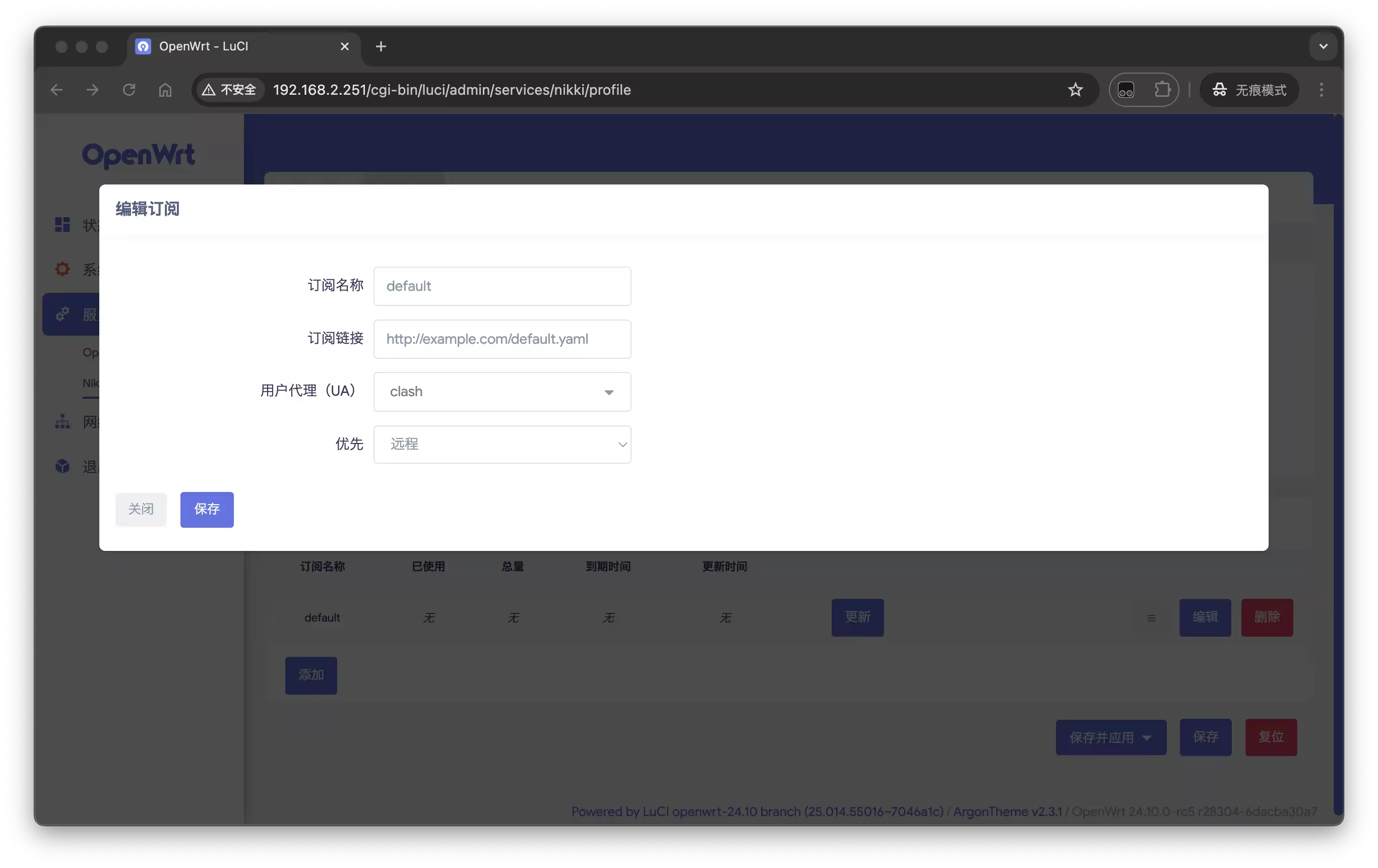Open the 优先 远程 dropdown
The height and width of the screenshot is (868, 1378).
tap(502, 445)
